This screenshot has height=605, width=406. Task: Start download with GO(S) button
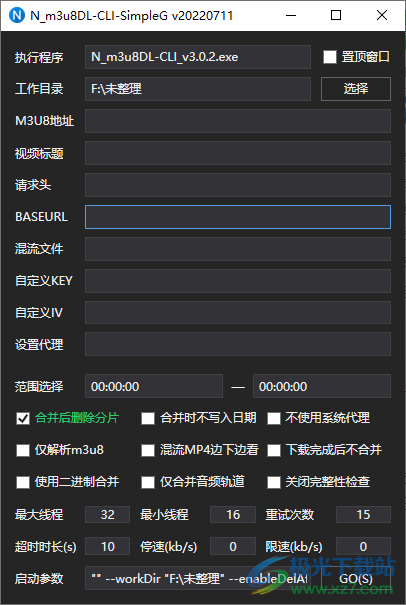click(356, 578)
